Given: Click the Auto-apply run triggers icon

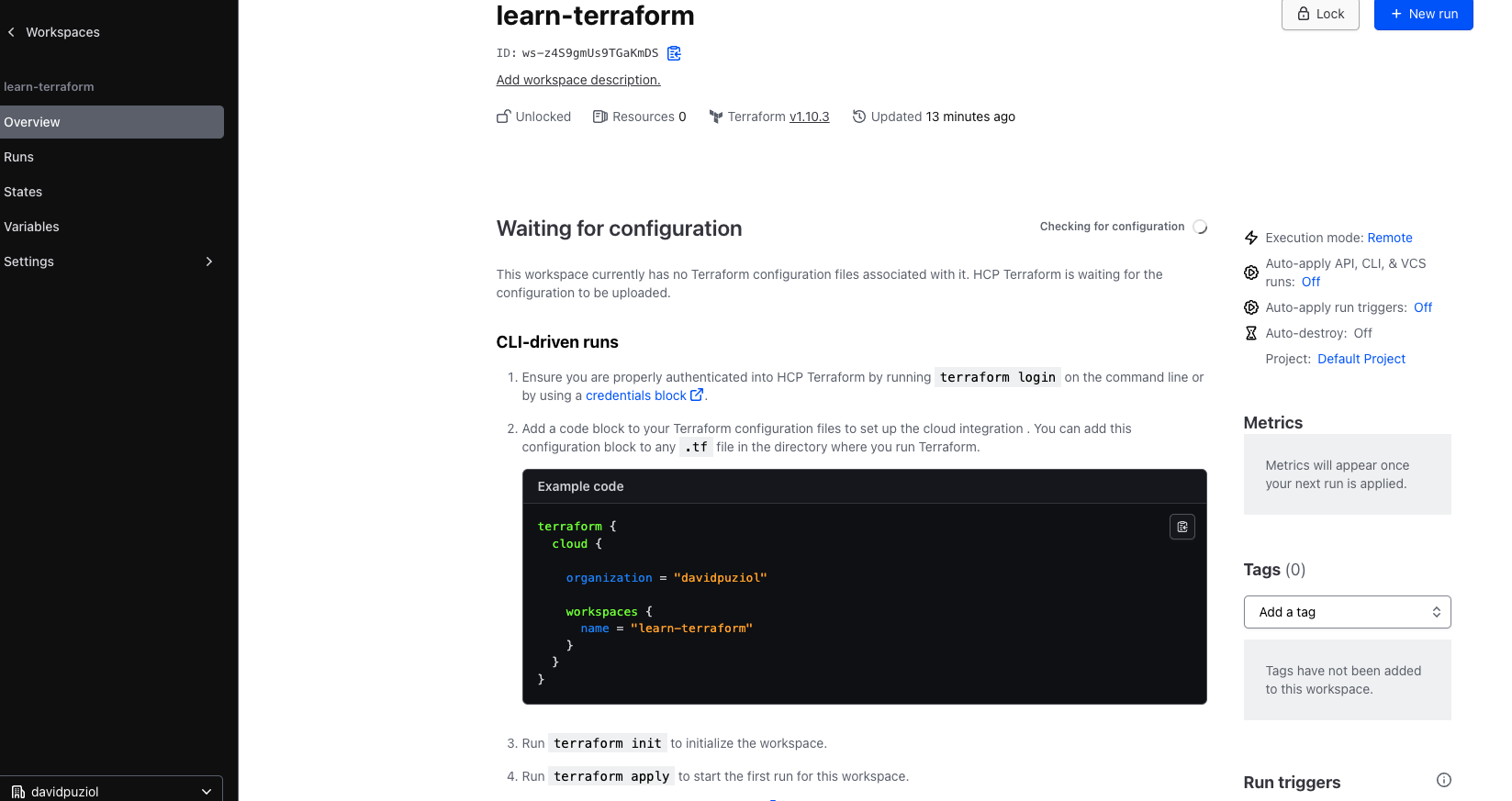Looking at the screenshot, I should coord(1251,307).
